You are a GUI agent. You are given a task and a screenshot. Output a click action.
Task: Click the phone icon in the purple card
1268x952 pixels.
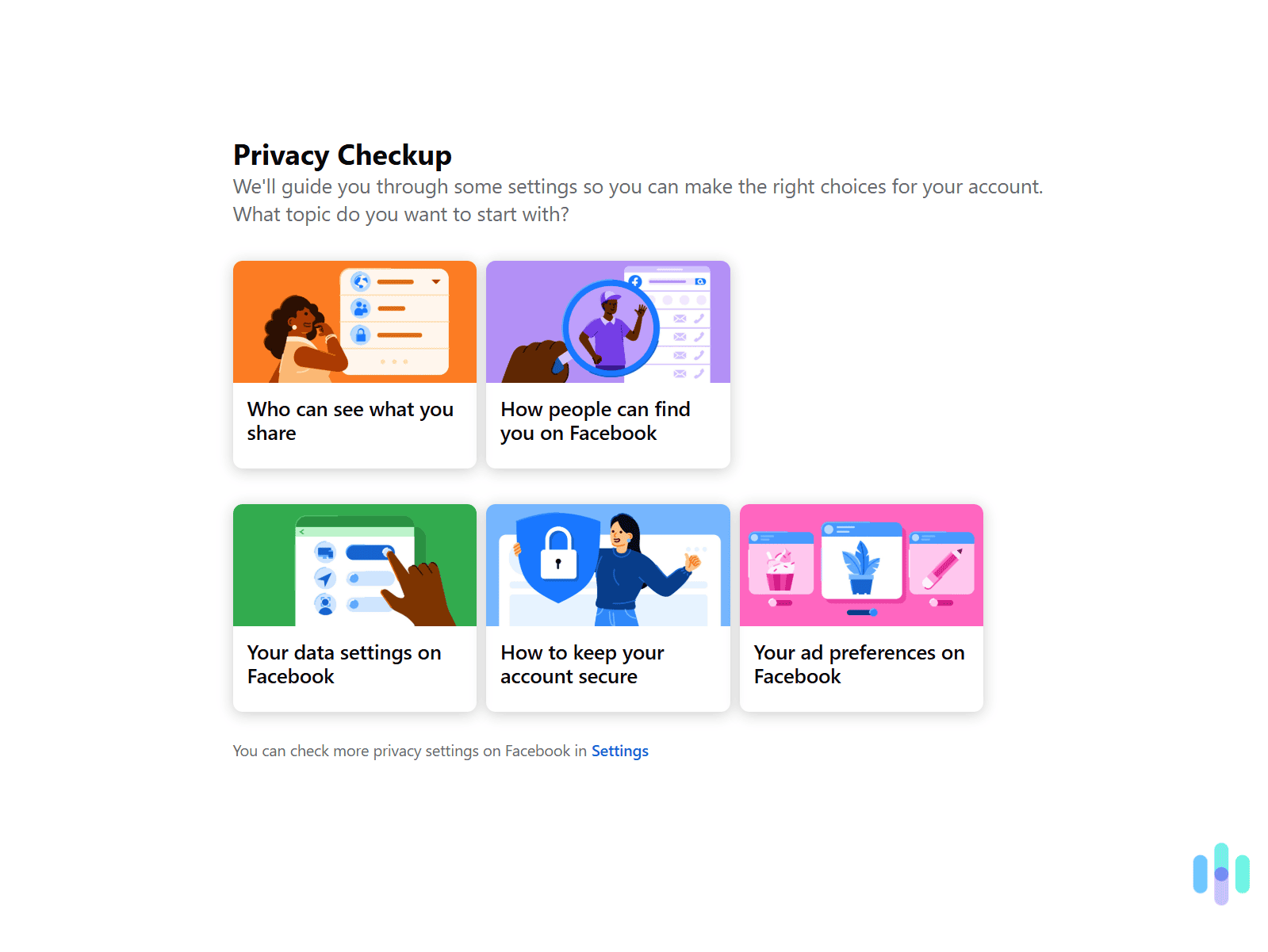(699, 319)
